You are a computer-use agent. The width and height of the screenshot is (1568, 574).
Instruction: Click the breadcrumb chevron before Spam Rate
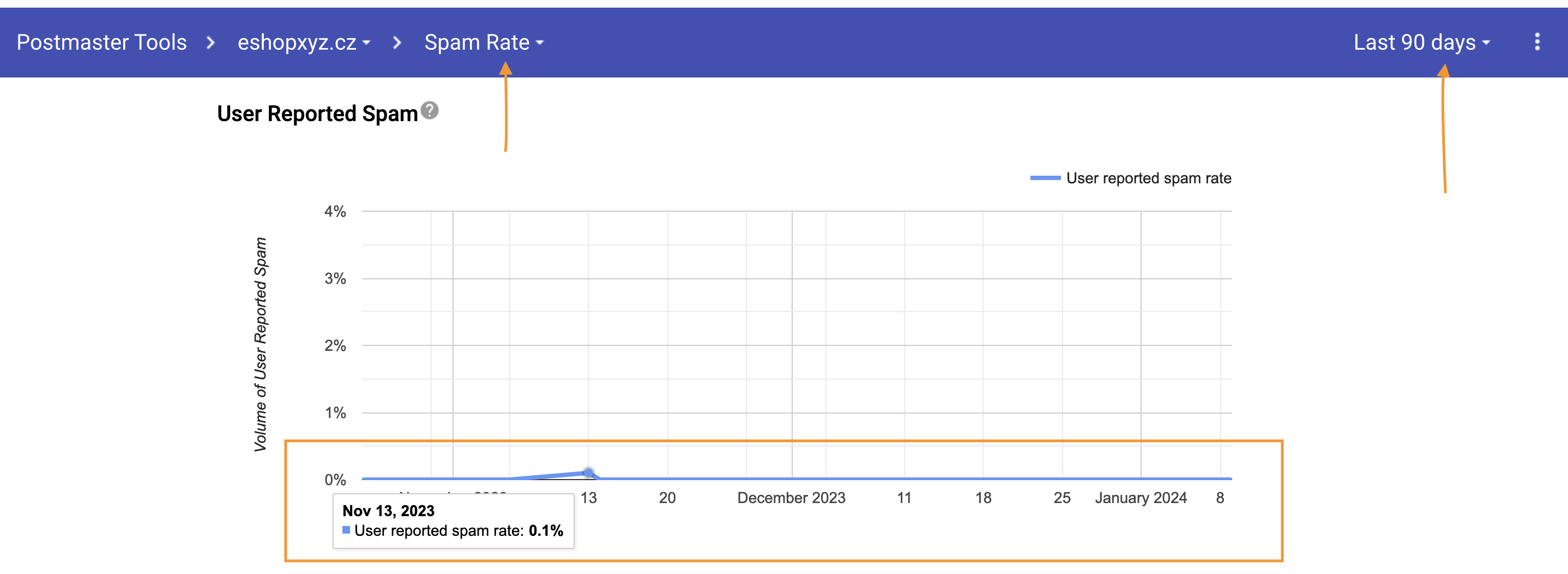(397, 43)
